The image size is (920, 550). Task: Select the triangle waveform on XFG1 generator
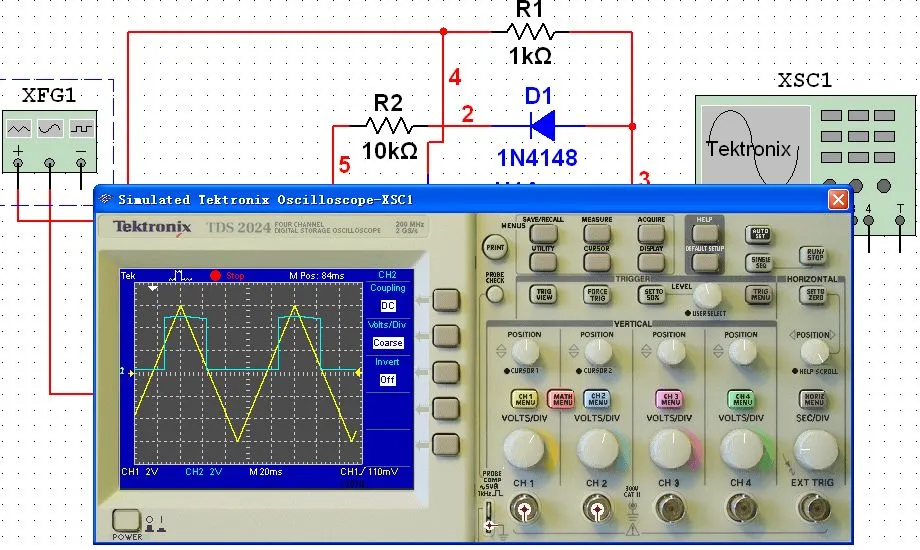[18, 128]
